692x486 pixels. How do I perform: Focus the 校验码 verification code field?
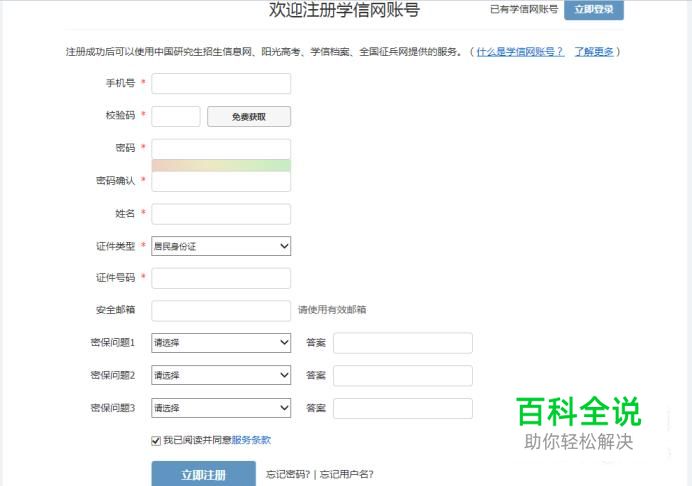(x=176, y=116)
